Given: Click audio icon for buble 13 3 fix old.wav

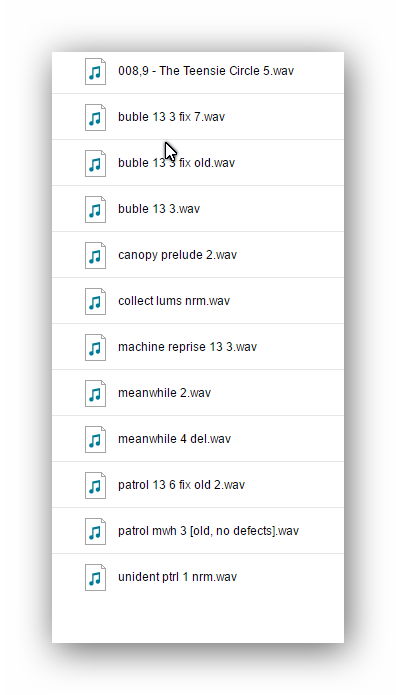Looking at the screenshot, I should pos(95,164).
